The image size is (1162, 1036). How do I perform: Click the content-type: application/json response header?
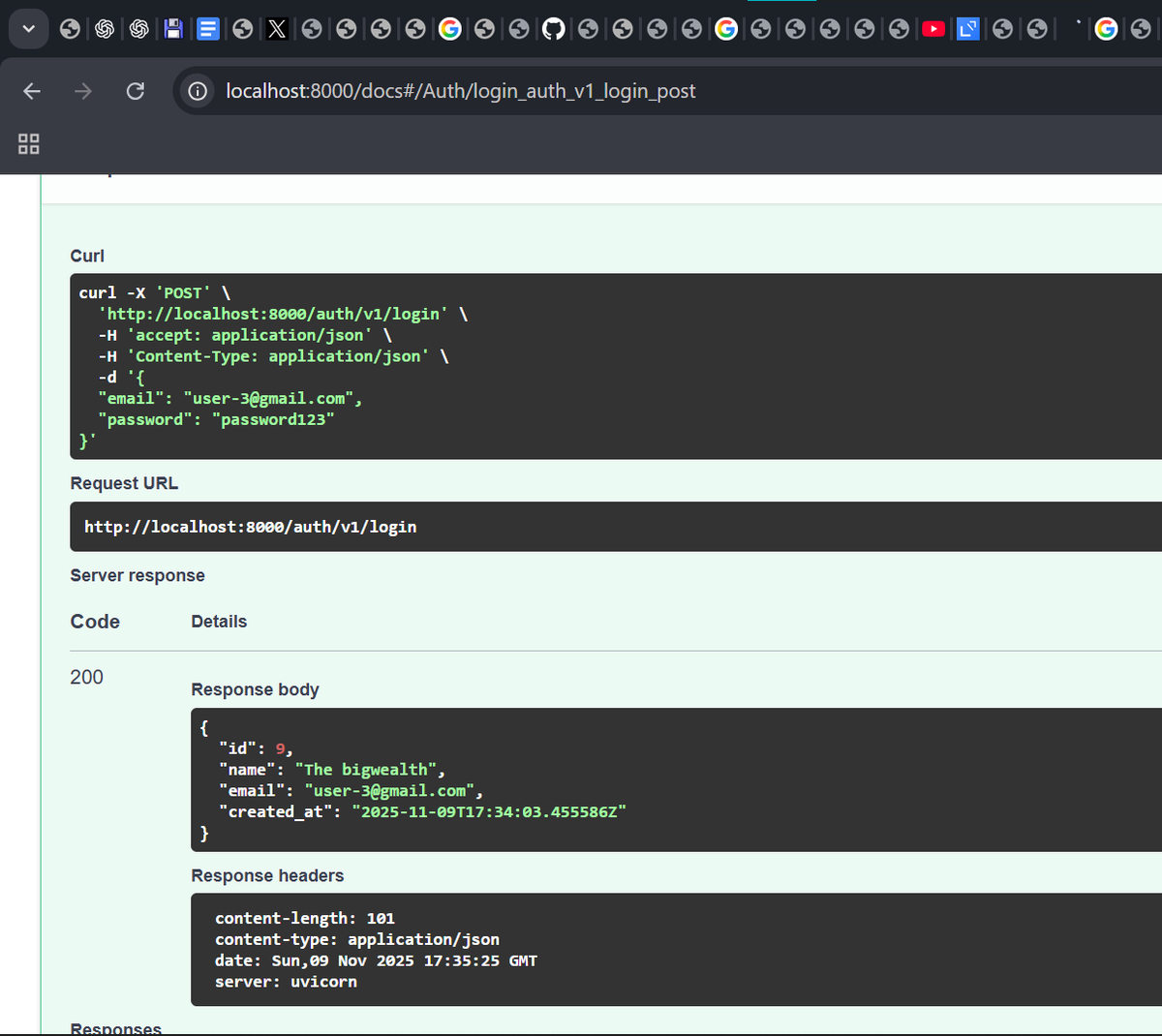coord(357,939)
